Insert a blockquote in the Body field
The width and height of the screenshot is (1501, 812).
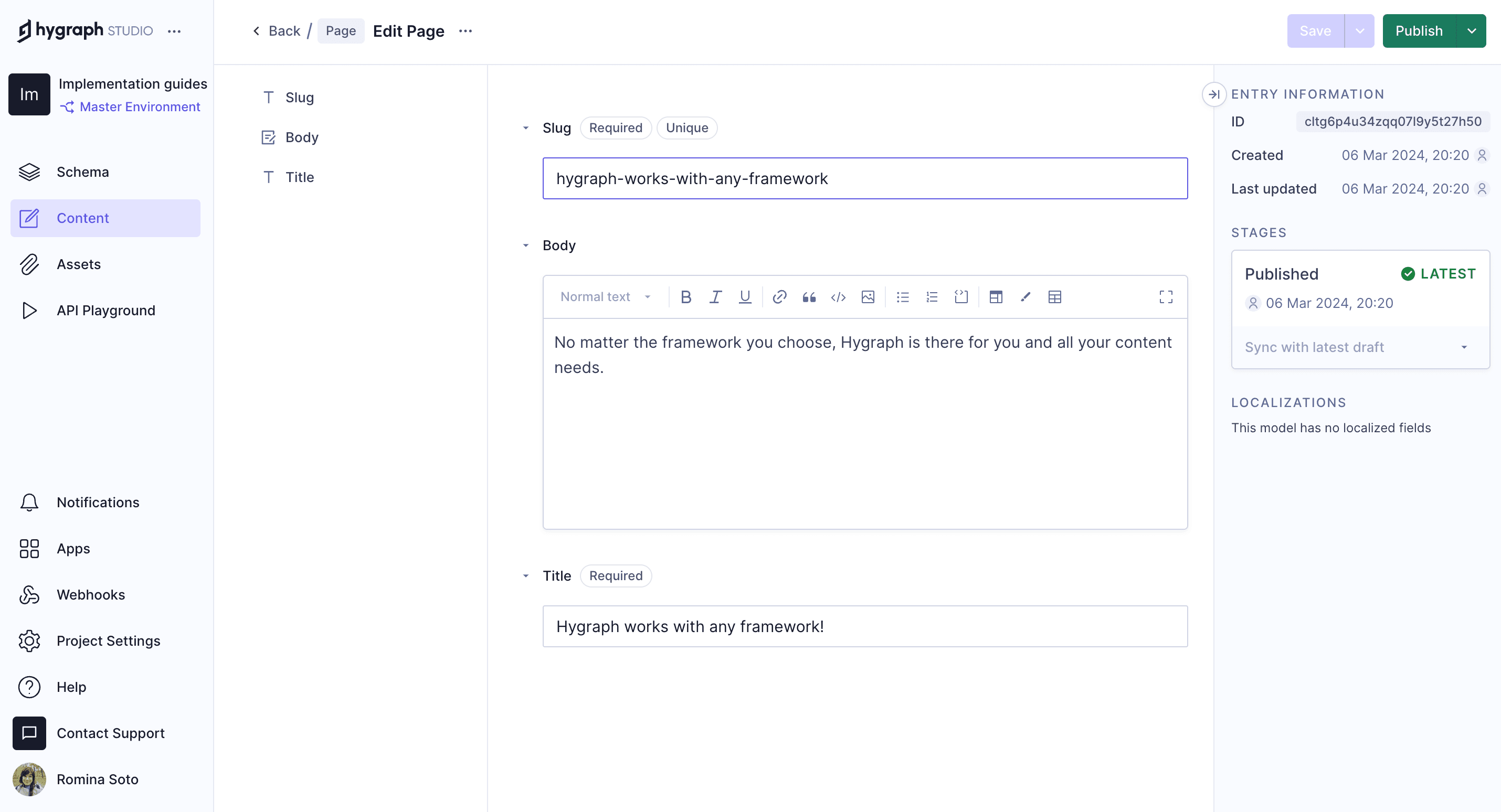coord(809,297)
